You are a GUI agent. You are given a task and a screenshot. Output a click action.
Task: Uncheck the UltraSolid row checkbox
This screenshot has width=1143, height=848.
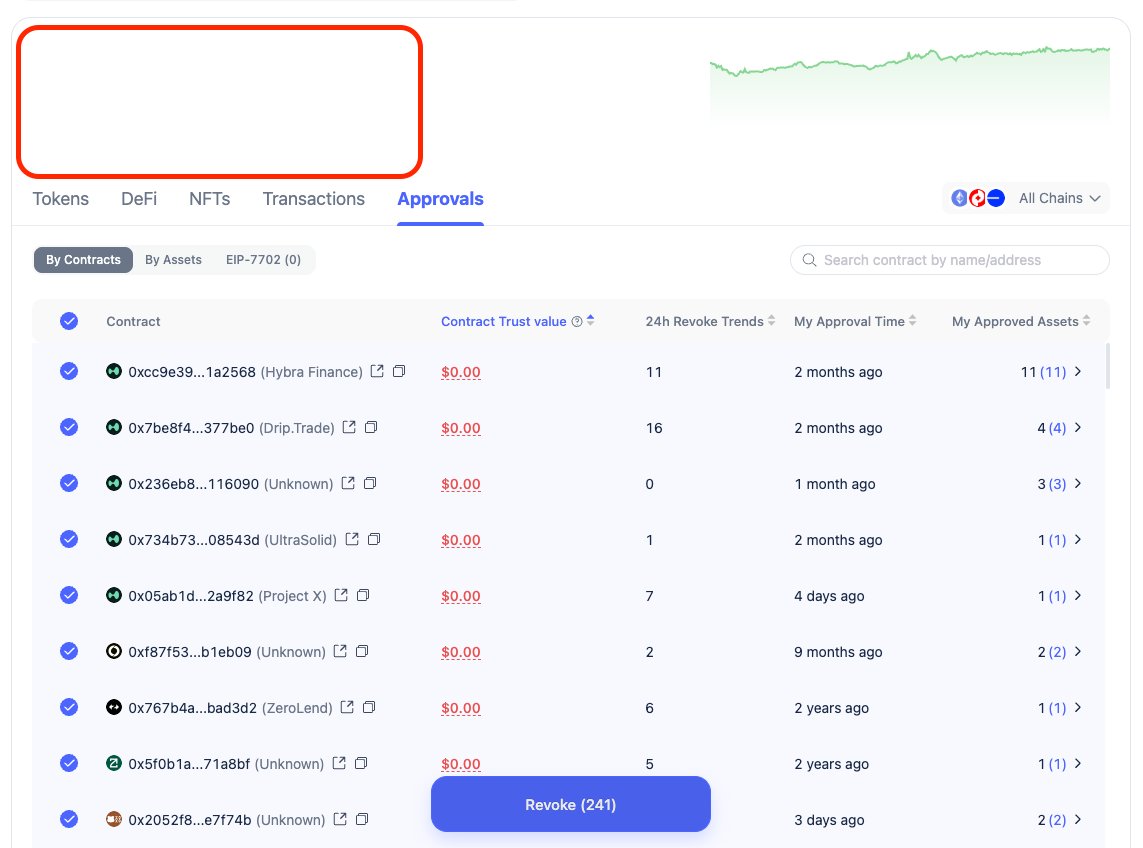[69, 540]
